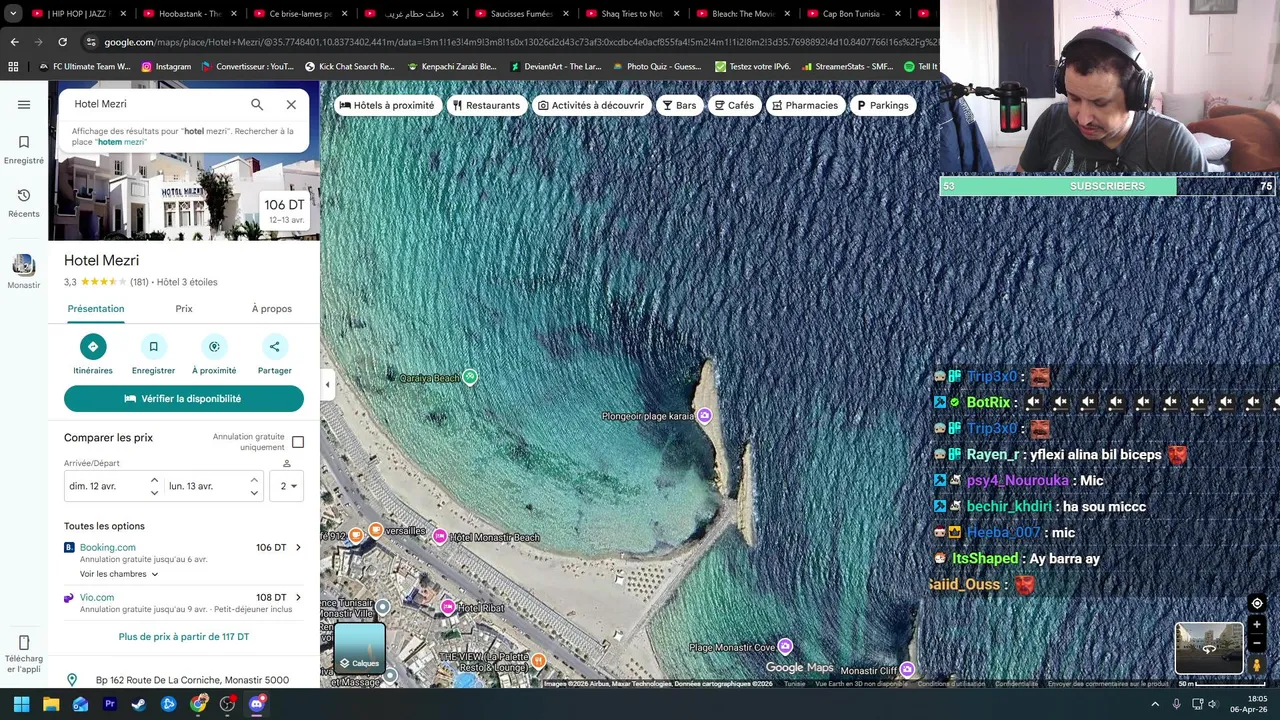Go back with the browser back arrow
This screenshot has height=720, width=1280.
click(x=14, y=42)
